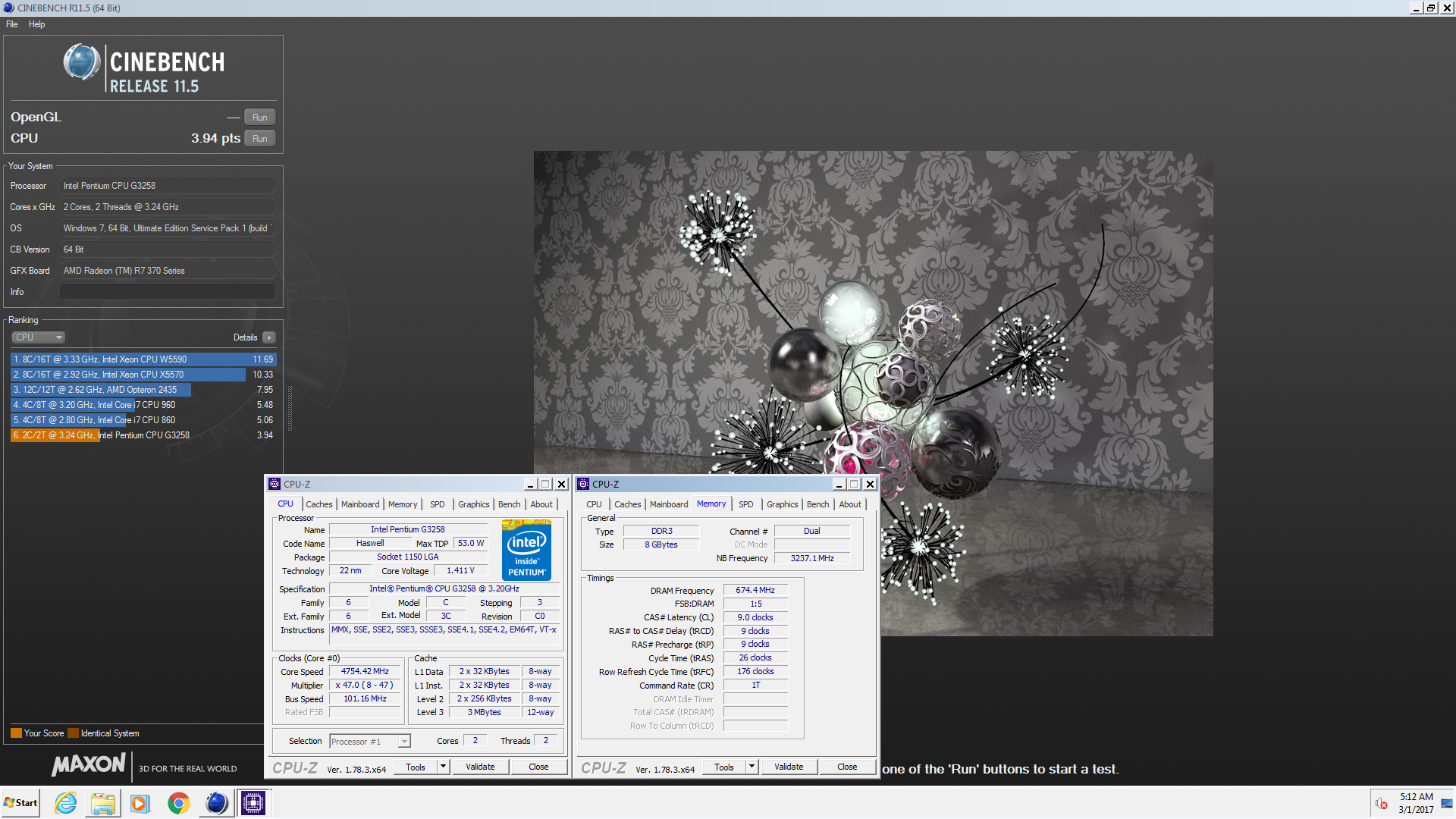
Task: Run the OpenGL benchmark
Action: click(260, 118)
